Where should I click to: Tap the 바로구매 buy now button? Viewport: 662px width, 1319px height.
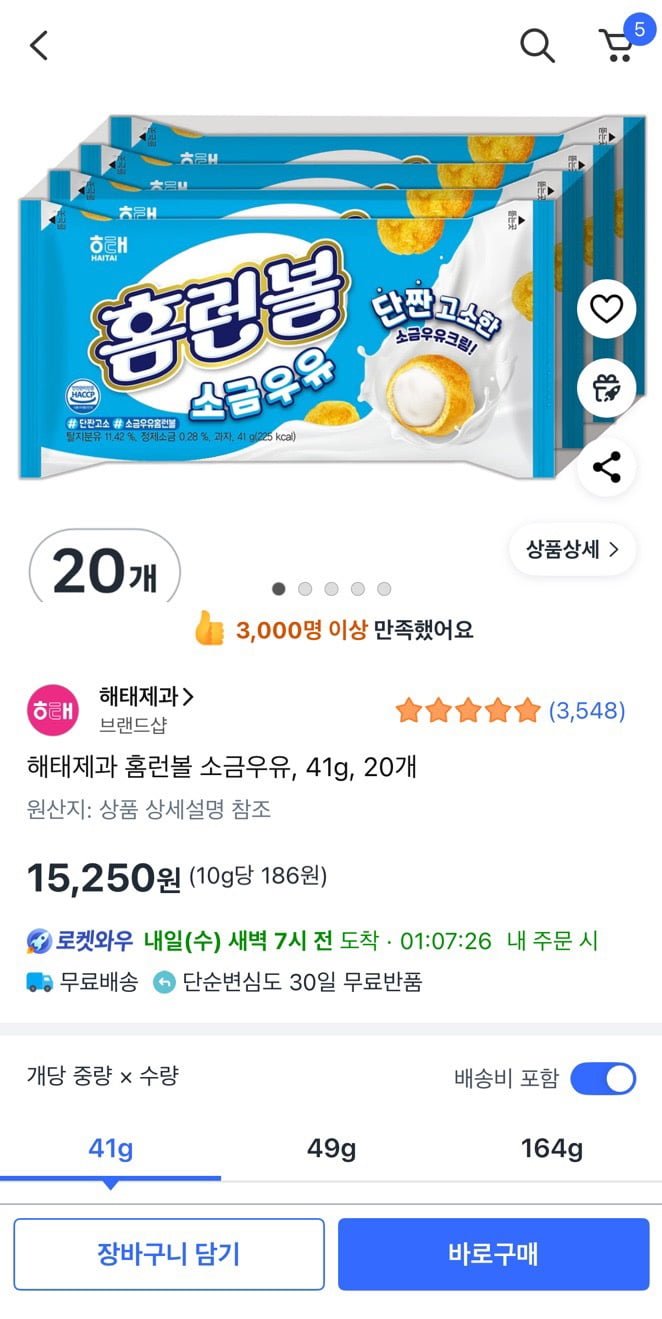pos(493,1254)
